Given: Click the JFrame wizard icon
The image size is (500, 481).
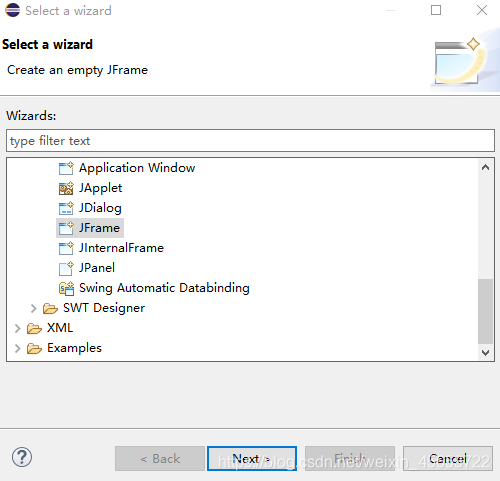Looking at the screenshot, I should (66, 228).
